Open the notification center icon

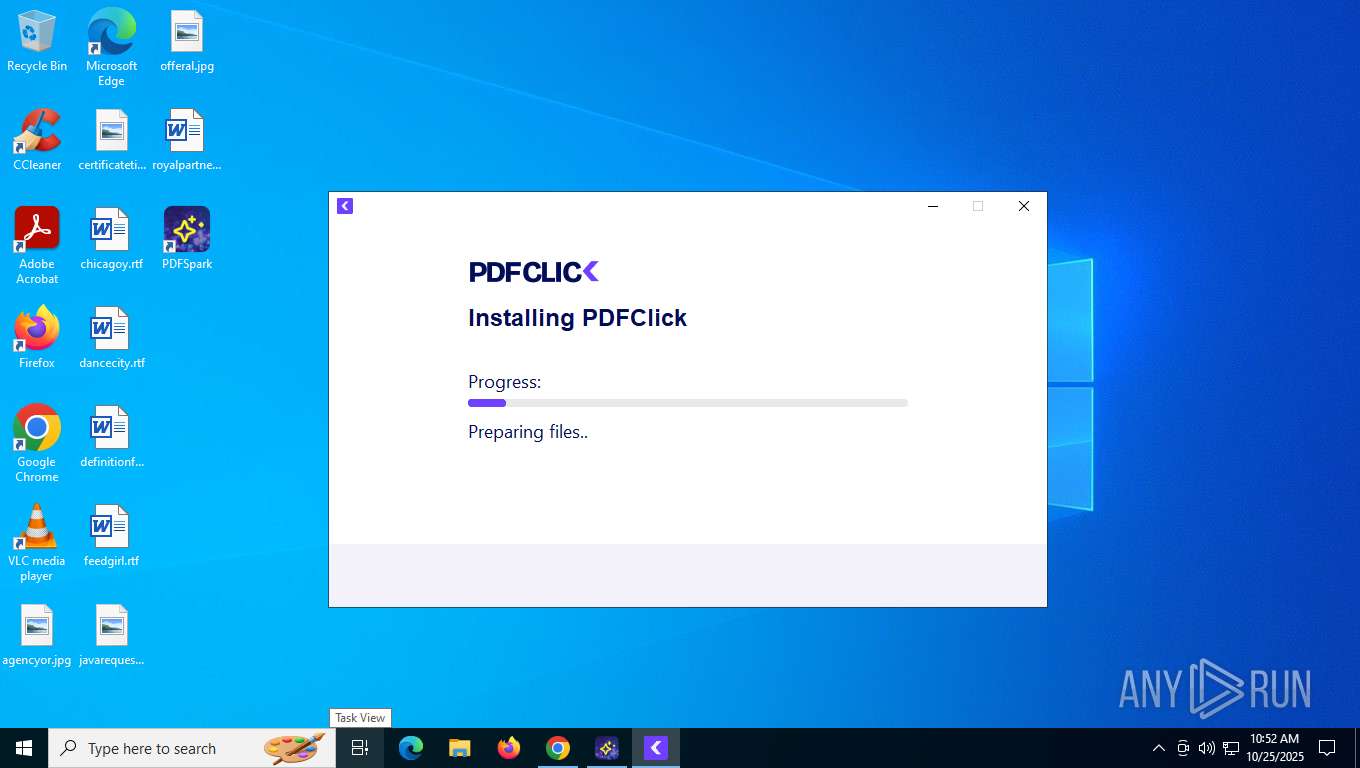click(1327, 748)
